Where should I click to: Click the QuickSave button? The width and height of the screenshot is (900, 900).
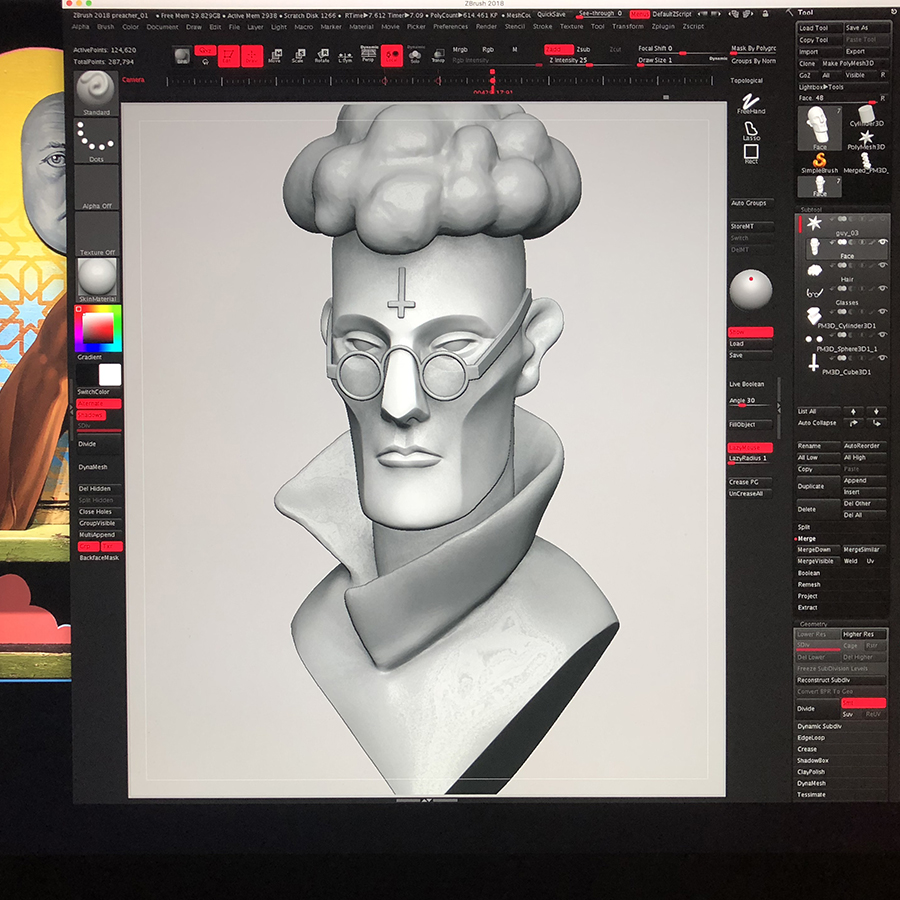click(x=551, y=14)
